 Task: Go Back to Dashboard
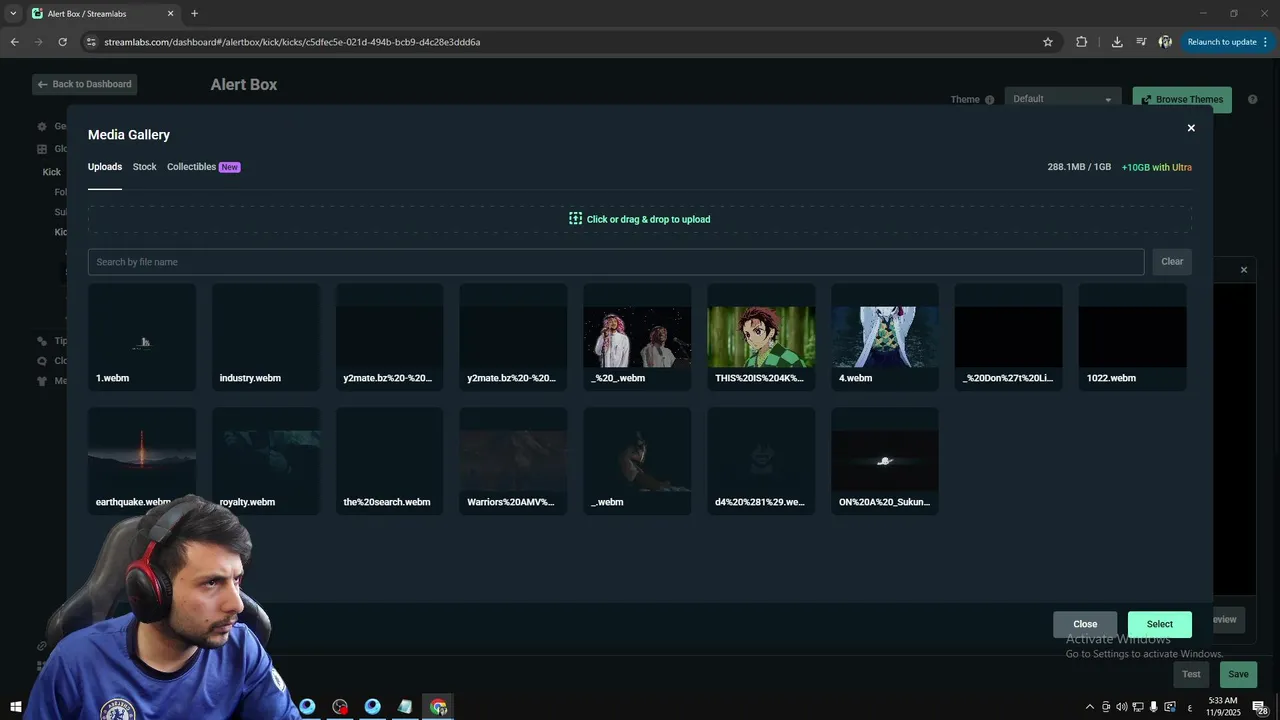tap(84, 84)
